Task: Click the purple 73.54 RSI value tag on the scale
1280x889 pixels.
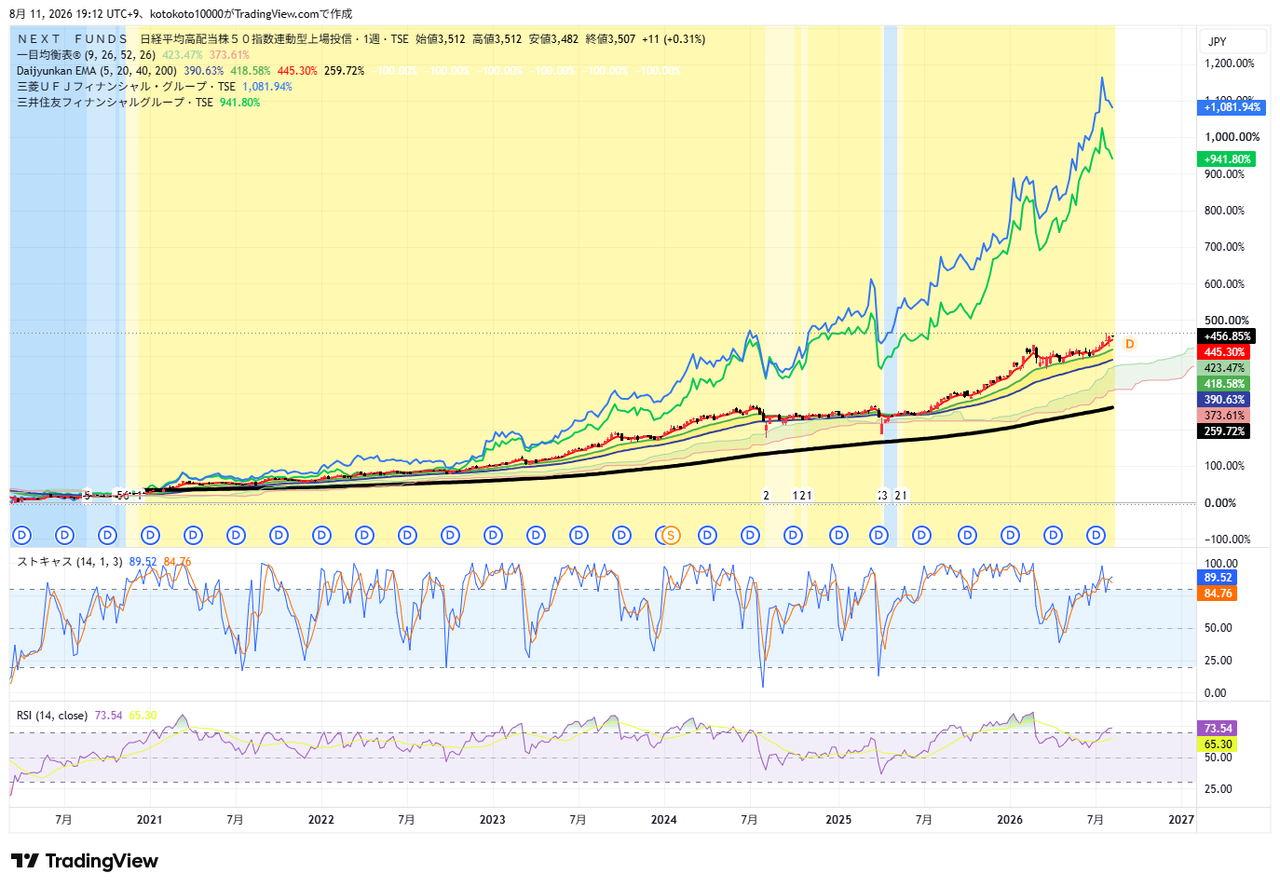Action: tap(1218, 728)
